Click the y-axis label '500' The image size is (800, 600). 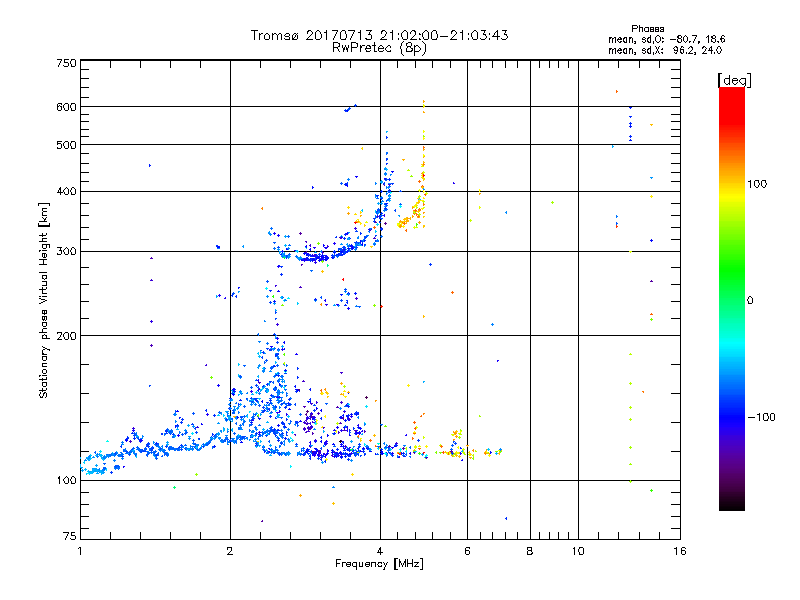(66, 145)
